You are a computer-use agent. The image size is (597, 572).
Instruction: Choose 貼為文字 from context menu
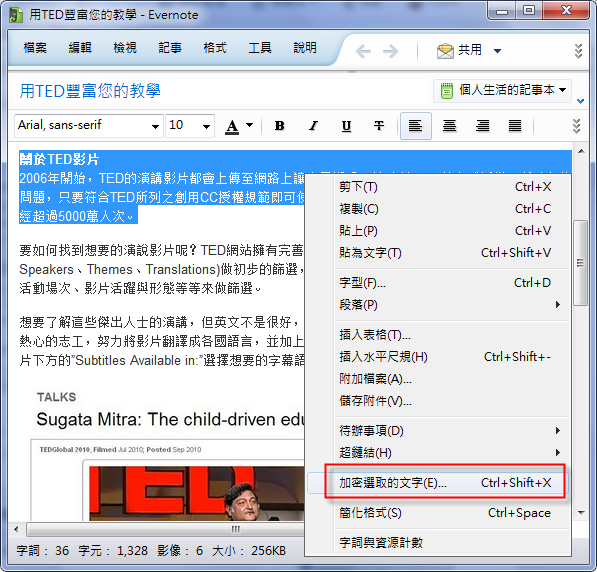[438, 252]
